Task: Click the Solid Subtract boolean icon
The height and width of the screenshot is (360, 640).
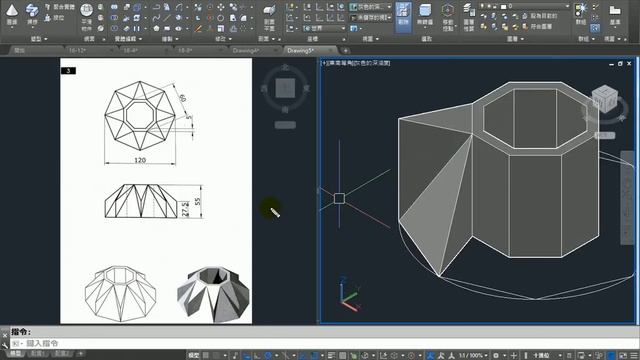Action: tap(114, 18)
